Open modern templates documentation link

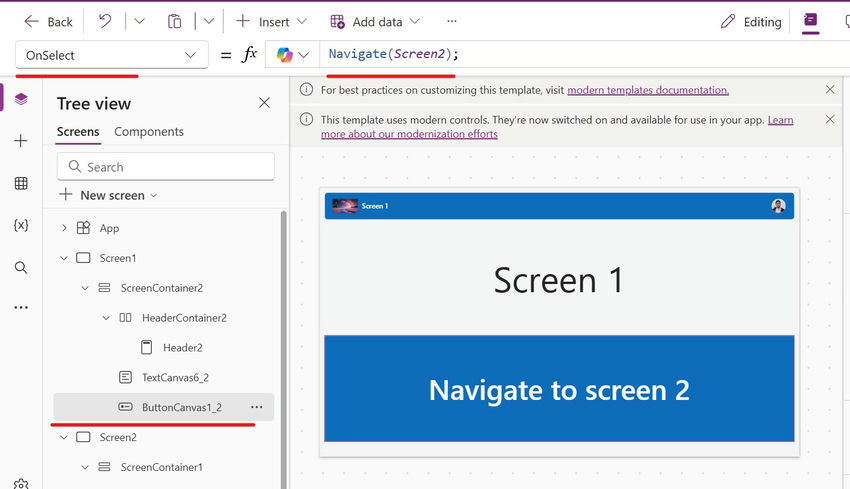(648, 90)
